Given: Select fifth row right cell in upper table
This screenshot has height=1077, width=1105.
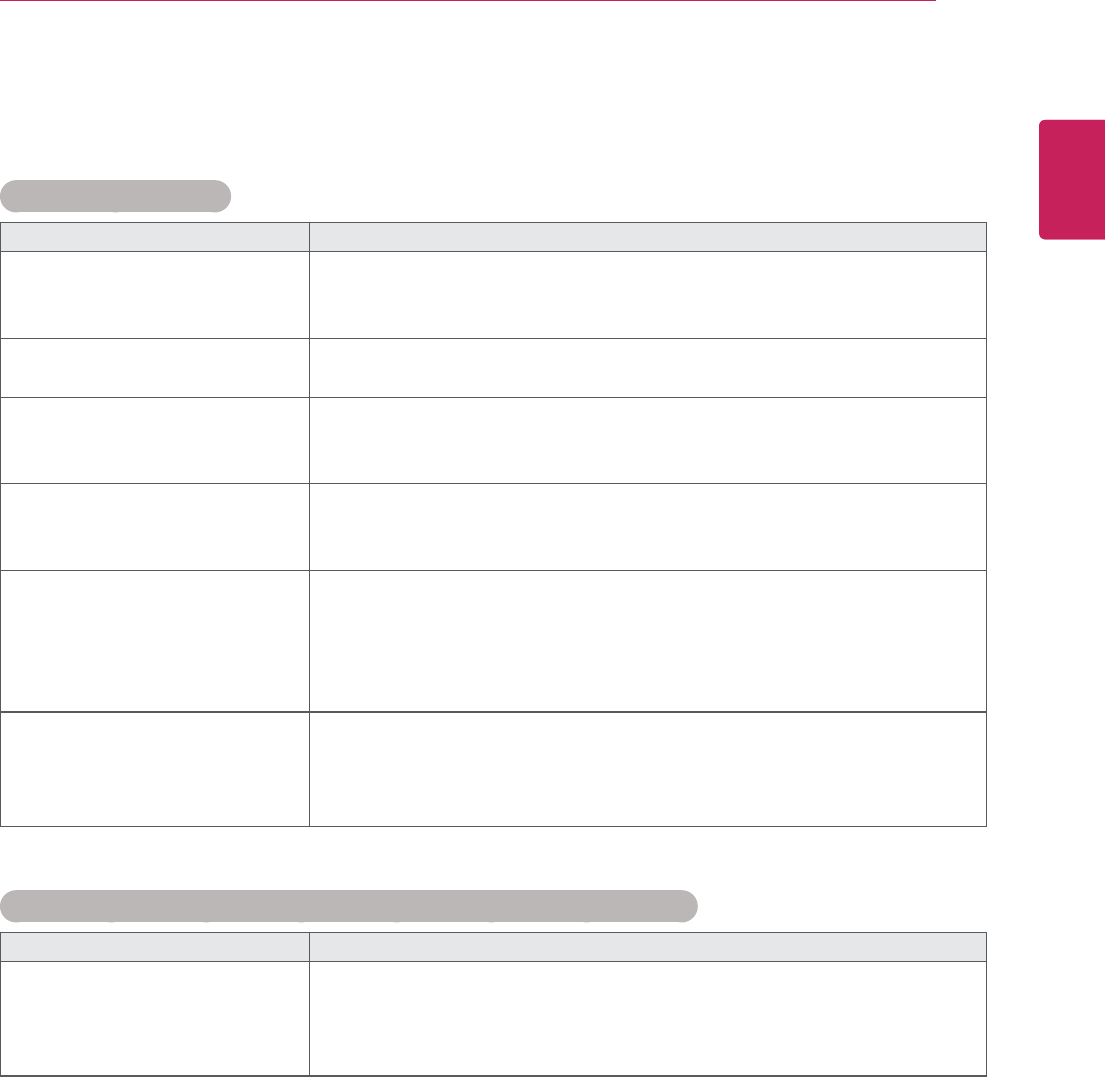Looking at the screenshot, I should pyautogui.click(x=647, y=640).
